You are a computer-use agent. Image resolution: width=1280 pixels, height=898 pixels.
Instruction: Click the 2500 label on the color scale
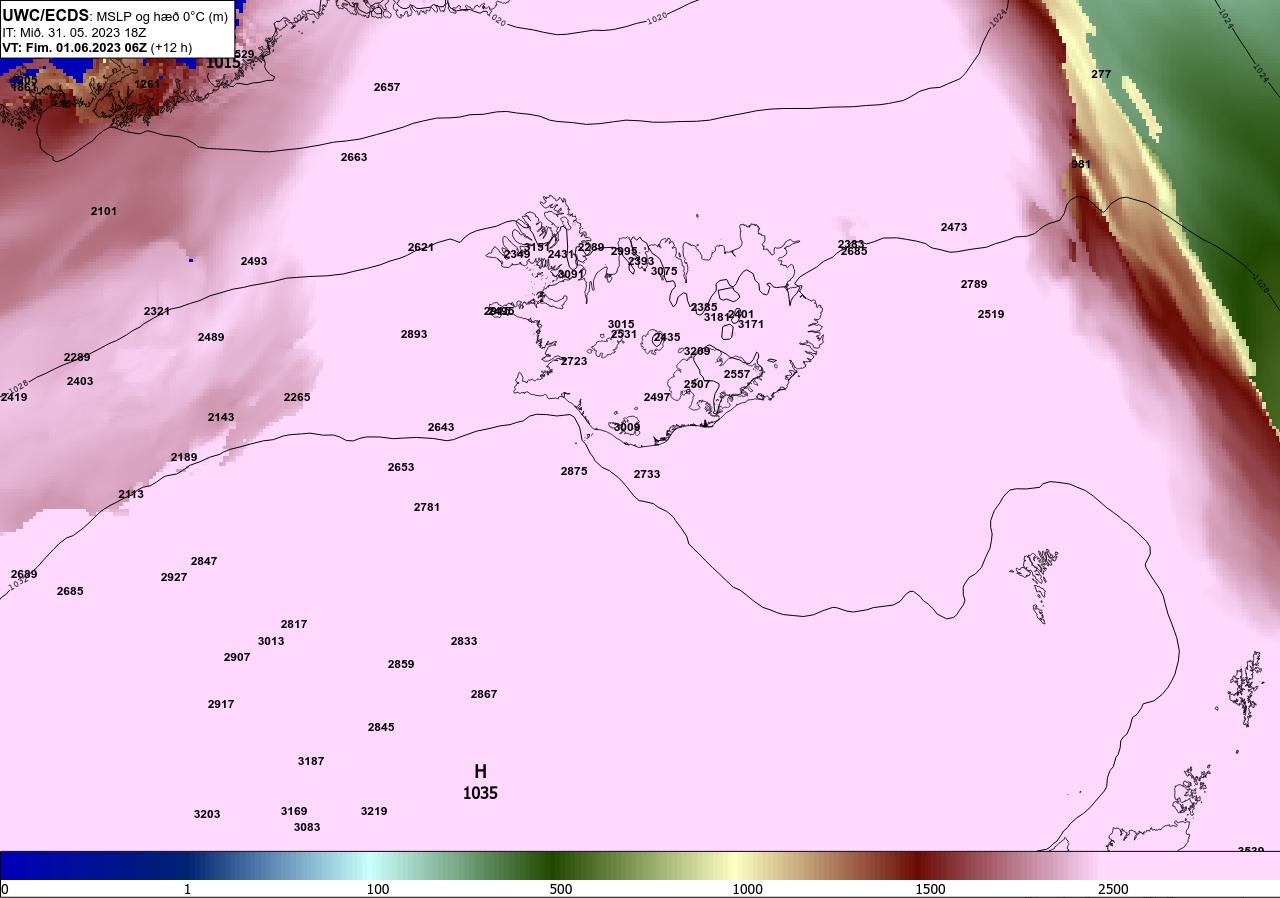tap(1113, 889)
